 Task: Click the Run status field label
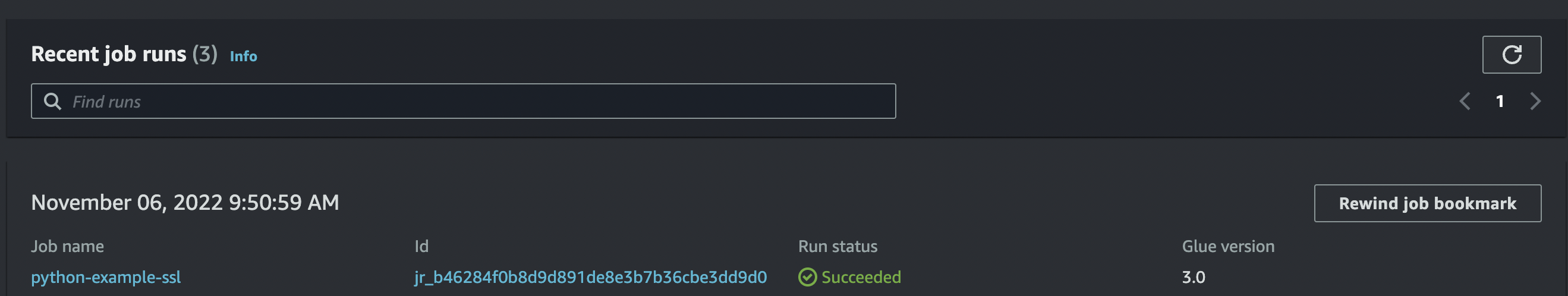coord(837,247)
